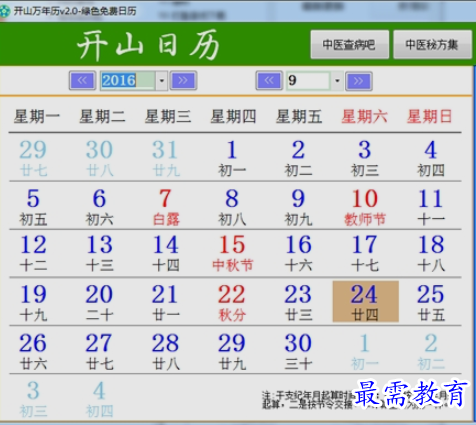This screenshot has width=476, height=425.
Task: Select September 20 二十
Action: (x=100, y=302)
